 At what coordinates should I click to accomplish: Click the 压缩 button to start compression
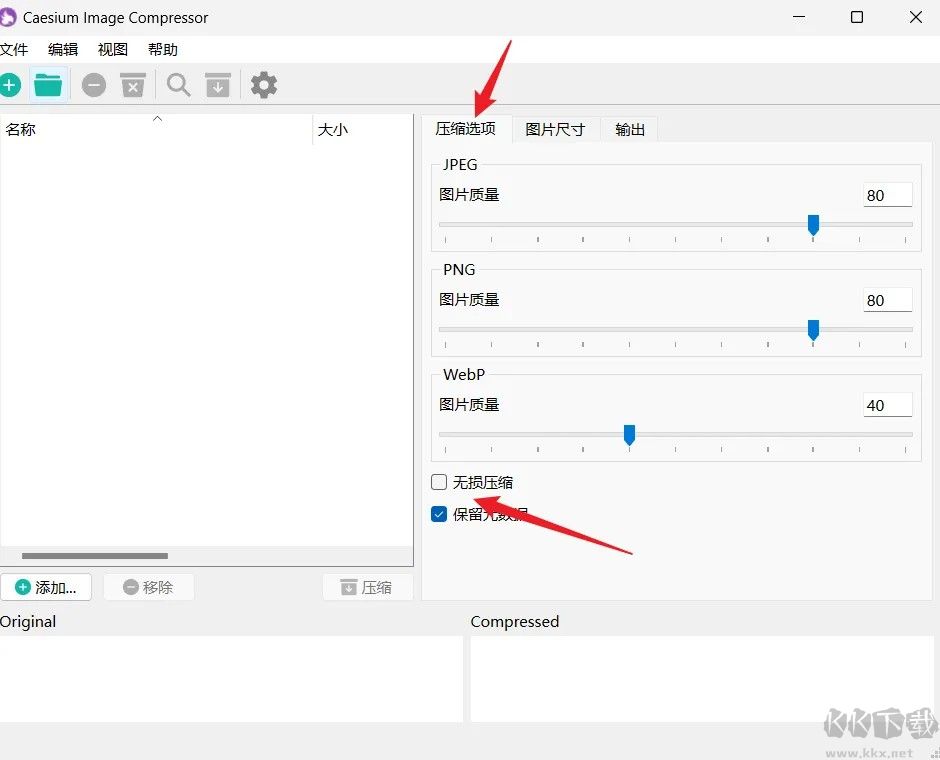tap(367, 587)
